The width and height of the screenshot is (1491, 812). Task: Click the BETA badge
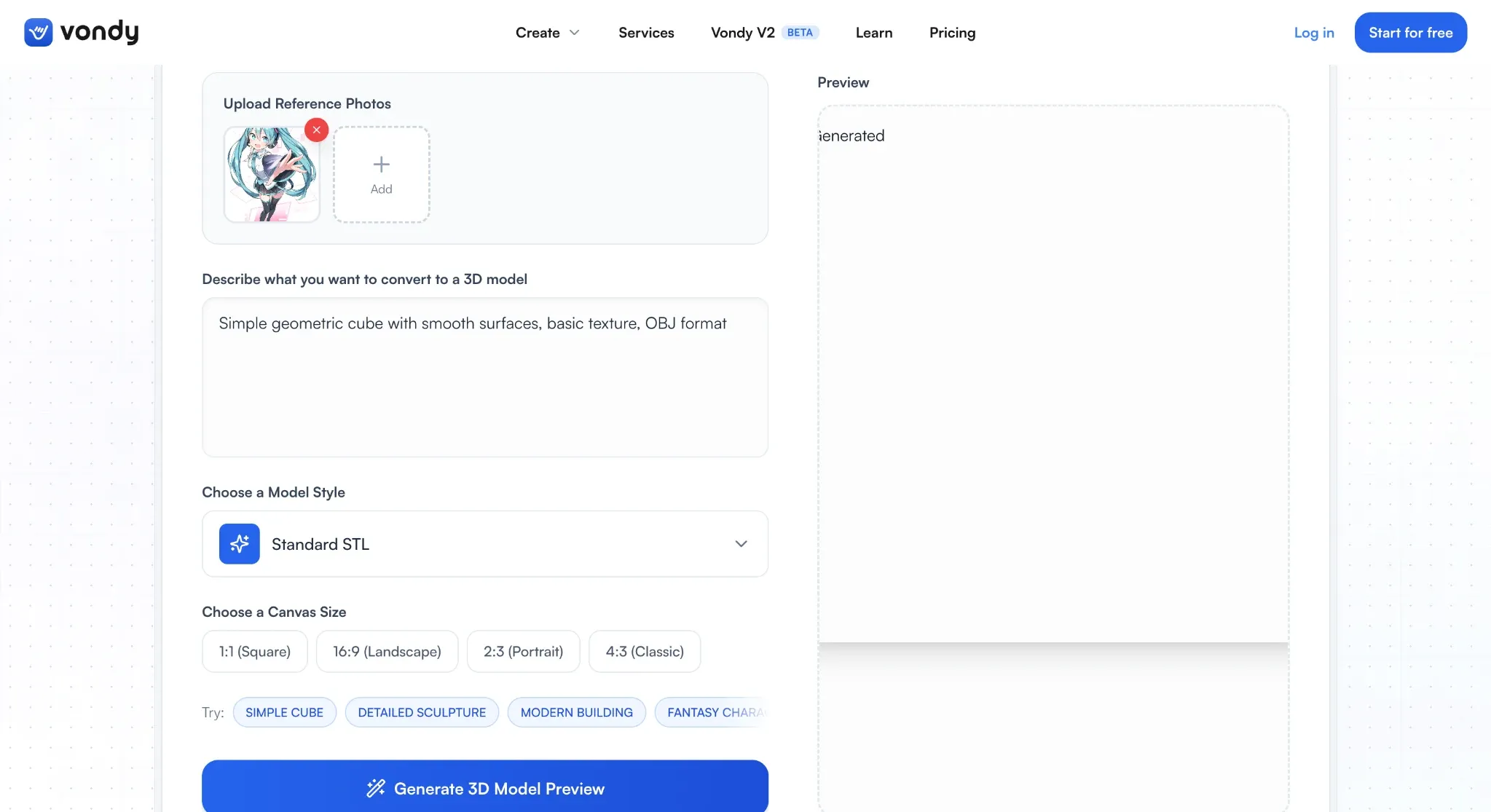pyautogui.click(x=800, y=33)
